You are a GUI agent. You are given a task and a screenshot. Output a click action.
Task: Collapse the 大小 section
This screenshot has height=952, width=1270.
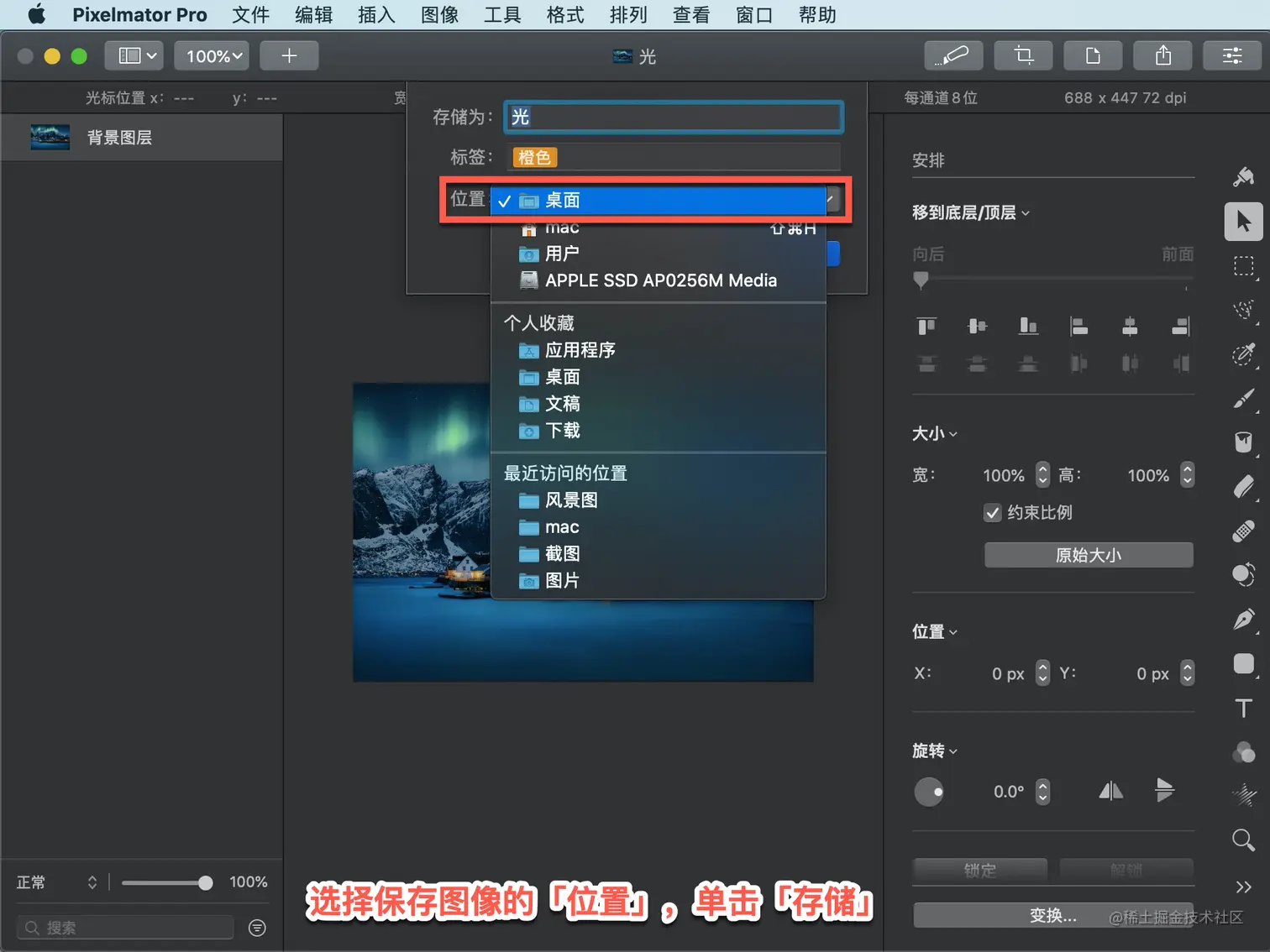point(953,434)
